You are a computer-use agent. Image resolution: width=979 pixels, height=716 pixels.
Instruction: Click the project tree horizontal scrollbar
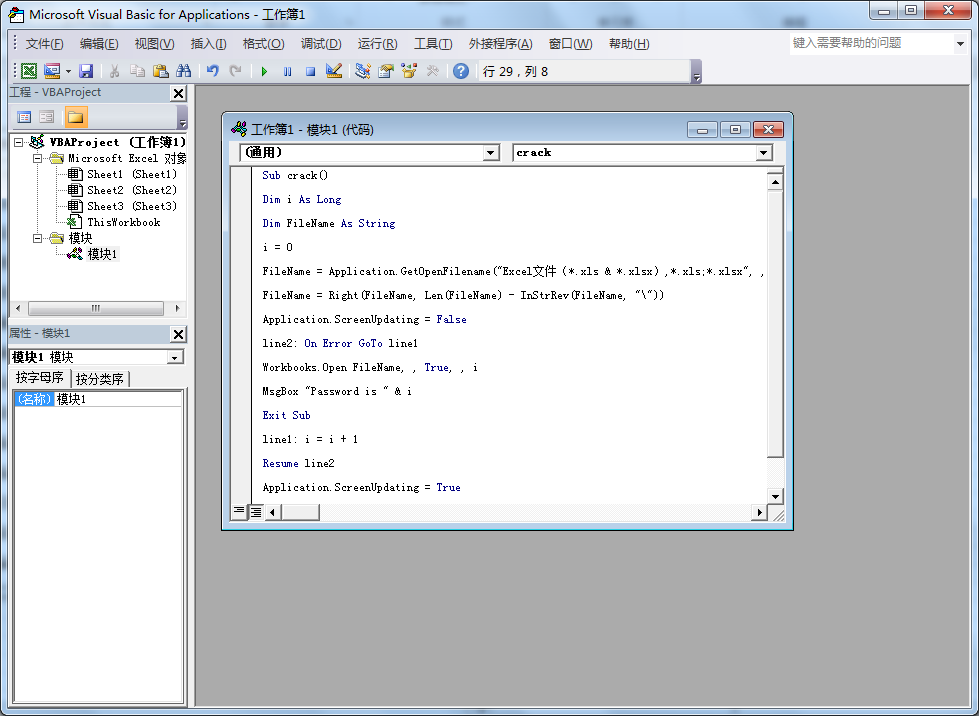(96, 308)
